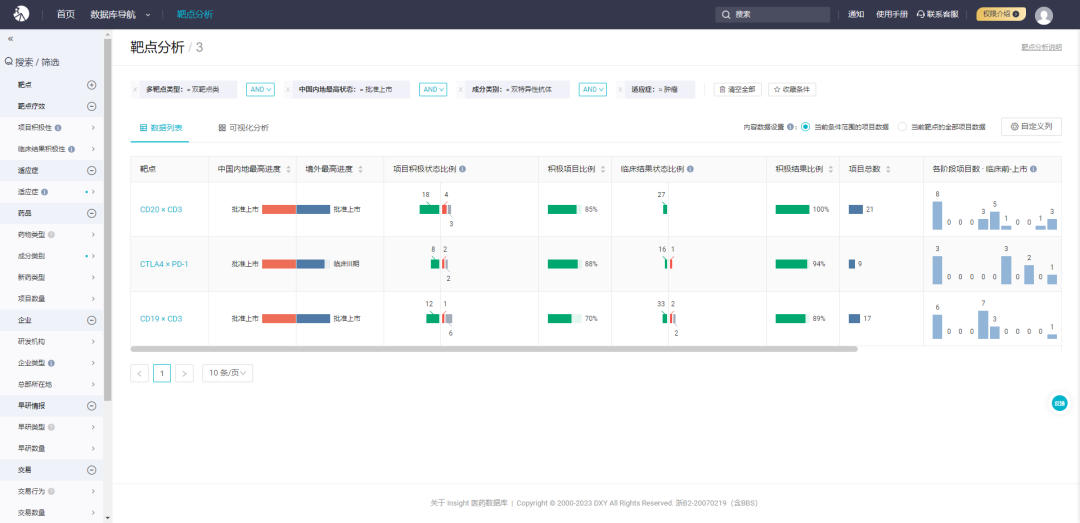Screen dimensions: 1080x523
Task: Open the CD20 × CD3 target link
Action: pyautogui.click(x=160, y=209)
